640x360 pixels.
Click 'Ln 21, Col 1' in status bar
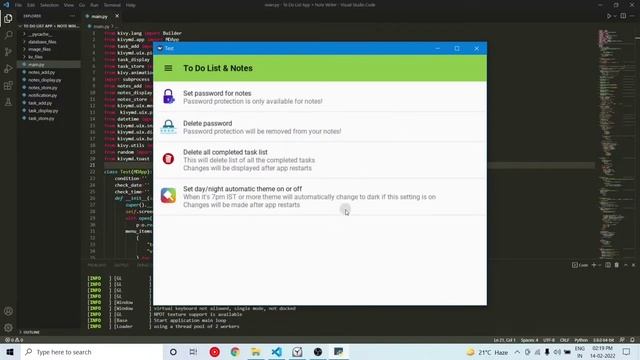504,340
